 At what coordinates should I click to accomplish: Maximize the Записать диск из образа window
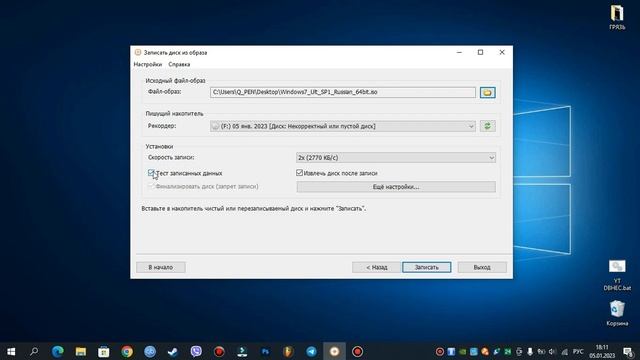point(480,52)
